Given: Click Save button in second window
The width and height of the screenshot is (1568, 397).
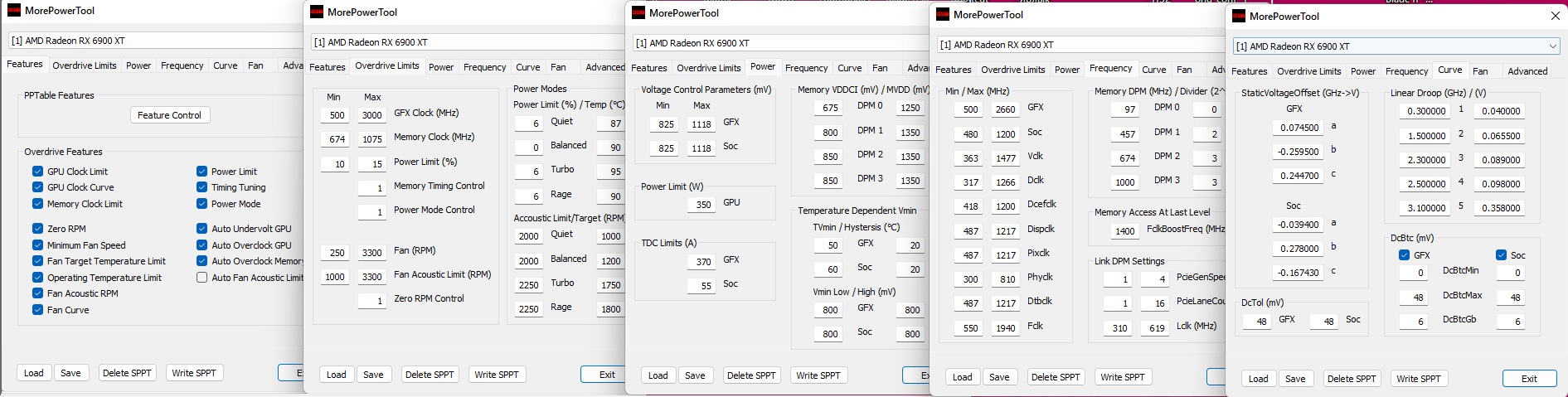Looking at the screenshot, I should point(373,375).
